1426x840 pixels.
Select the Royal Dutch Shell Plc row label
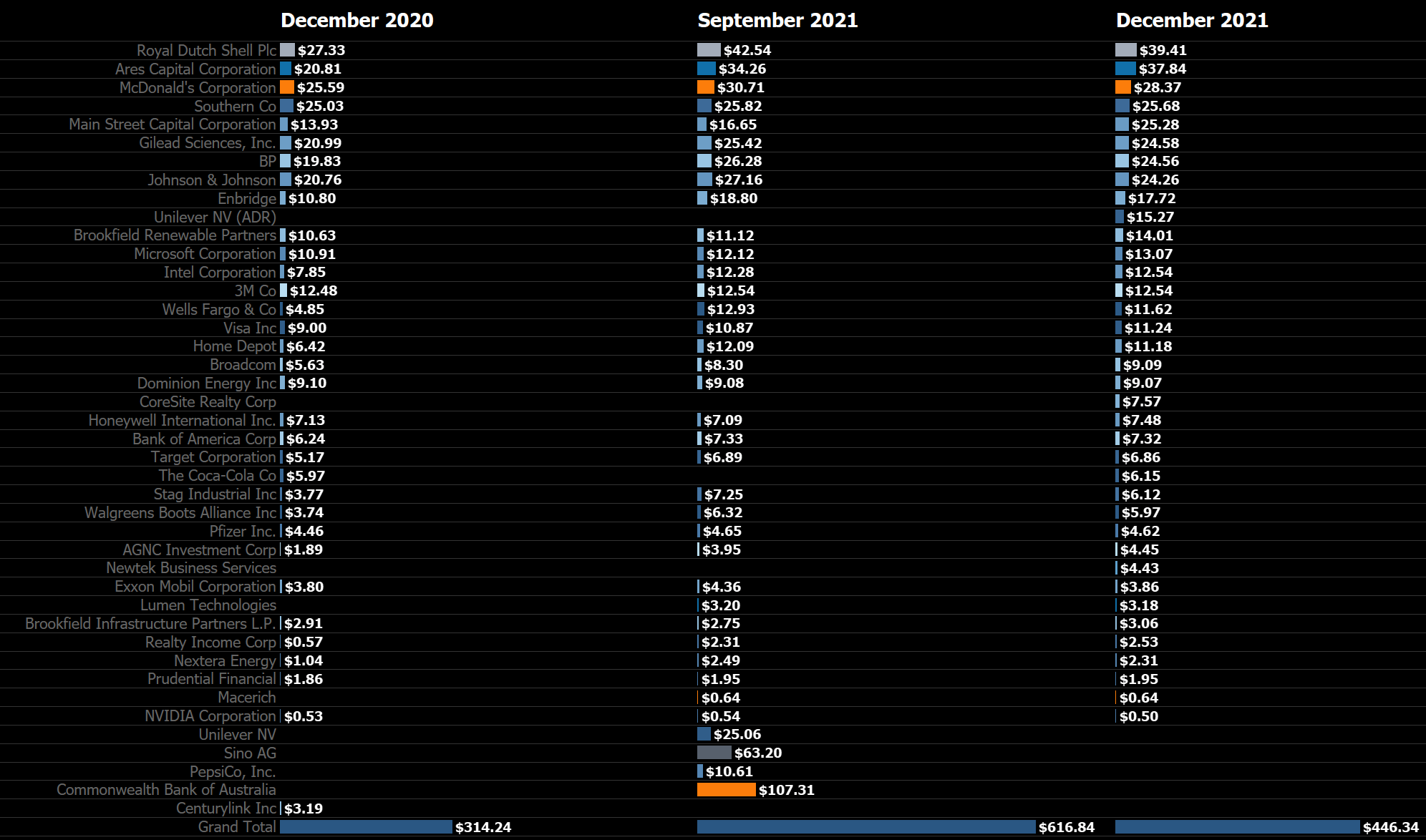206,50
